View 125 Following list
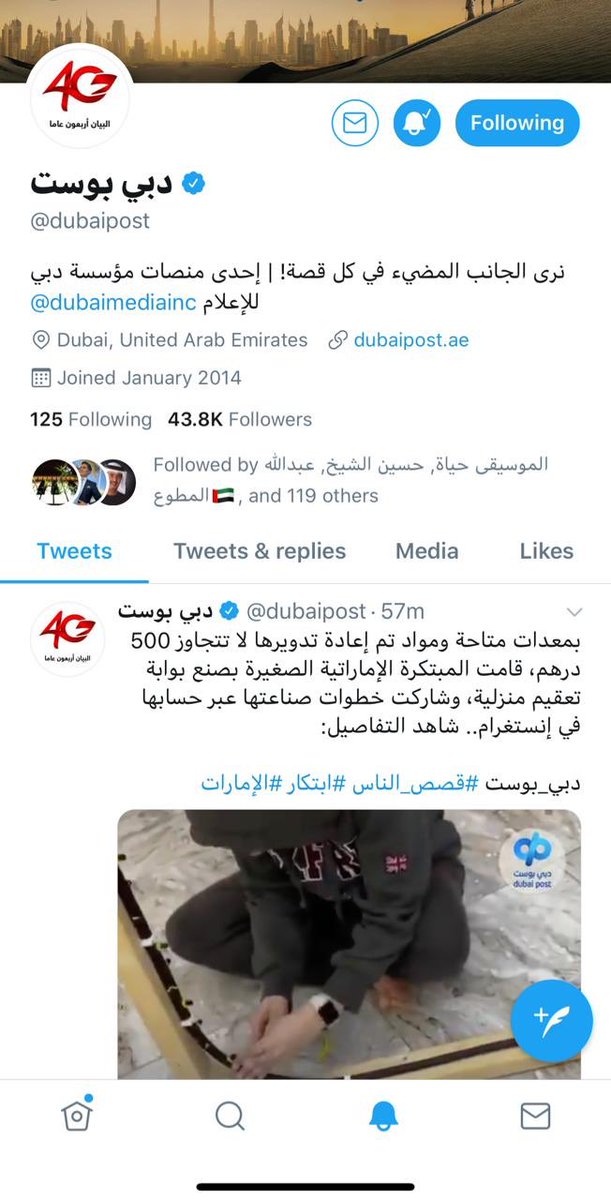The image size is (611, 1200). (91, 419)
